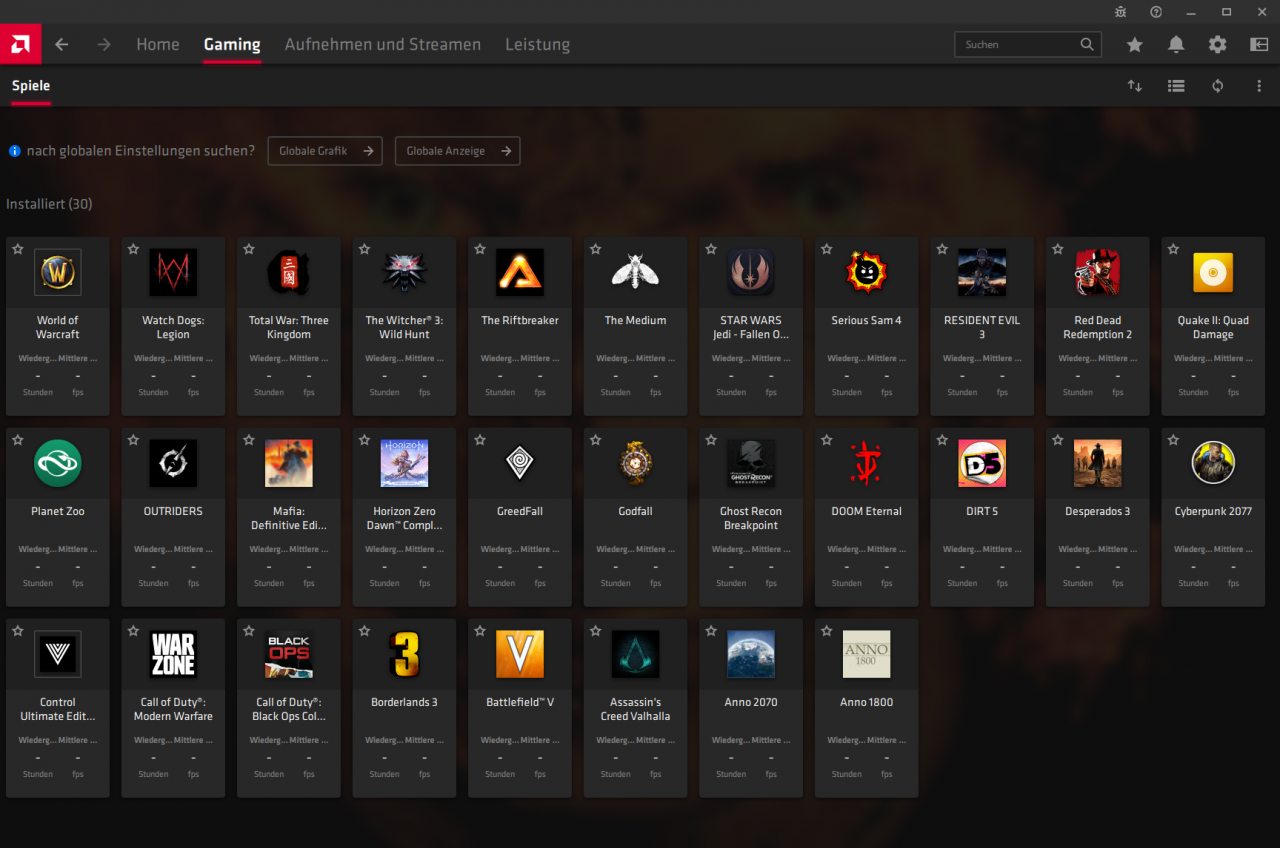
Task: Open Control Ultimate Edition title
Action: (x=58, y=709)
